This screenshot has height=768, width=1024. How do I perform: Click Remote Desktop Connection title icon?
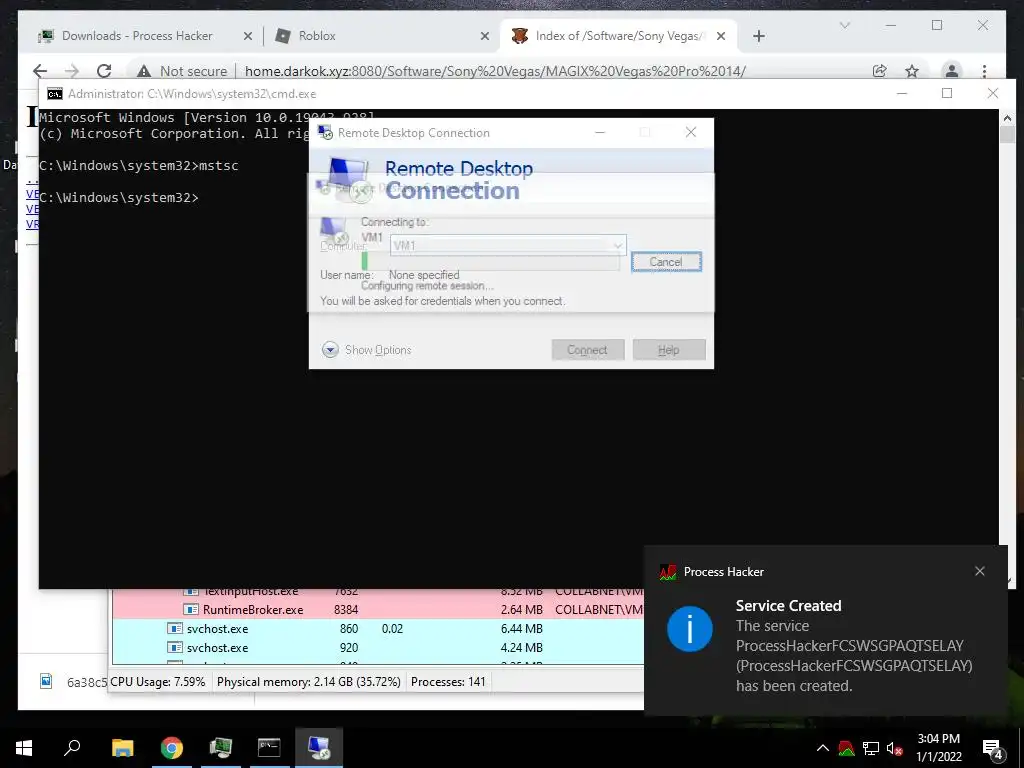tap(325, 133)
